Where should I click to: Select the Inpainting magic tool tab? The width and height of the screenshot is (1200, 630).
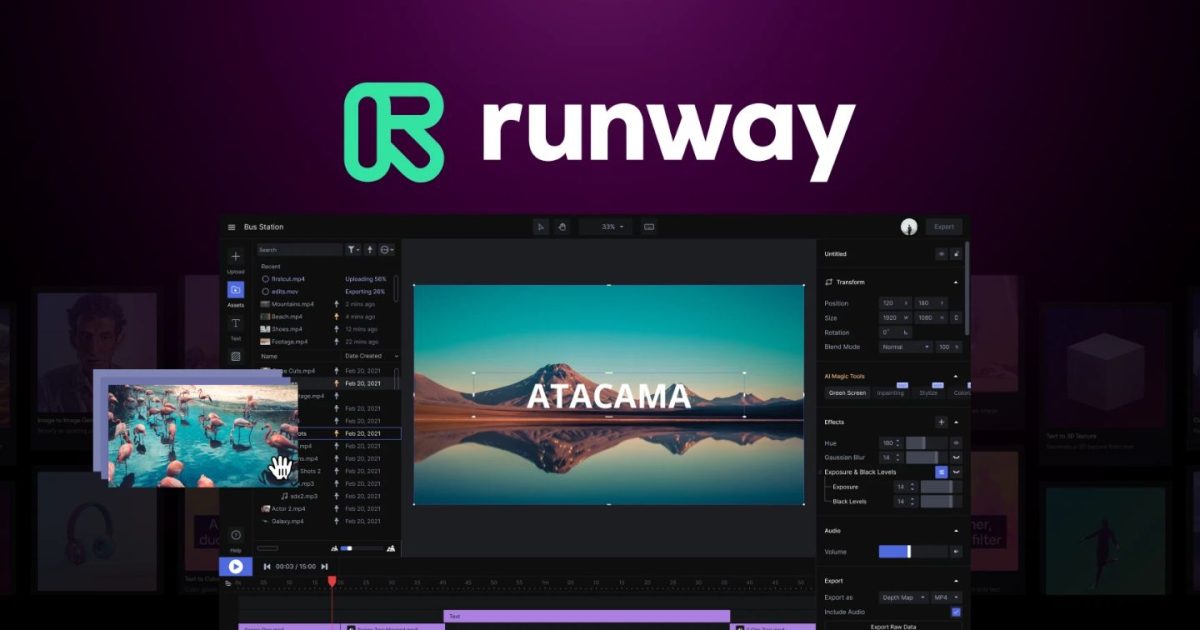(890, 393)
